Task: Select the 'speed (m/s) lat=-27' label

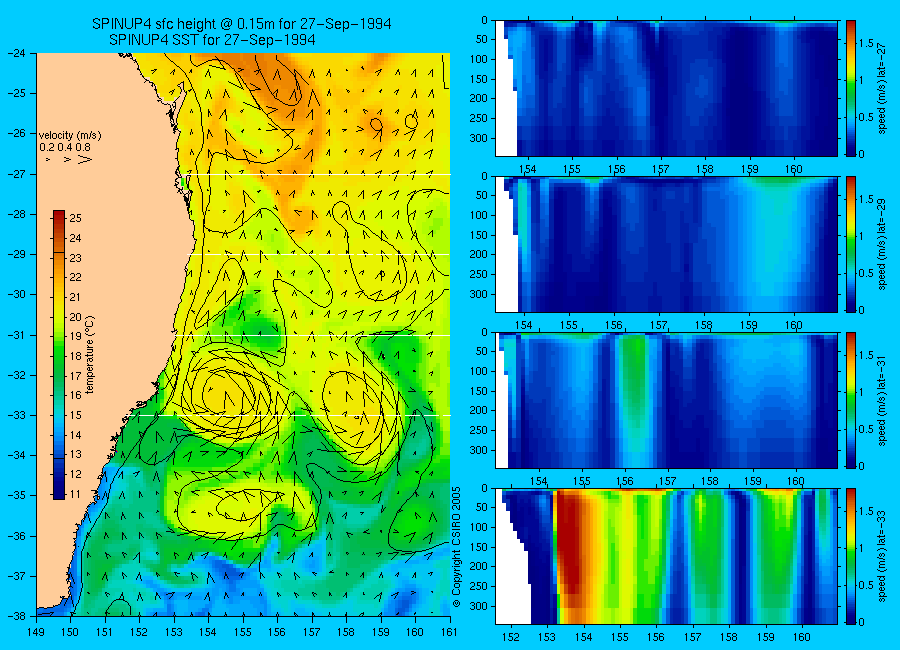Action: click(882, 88)
